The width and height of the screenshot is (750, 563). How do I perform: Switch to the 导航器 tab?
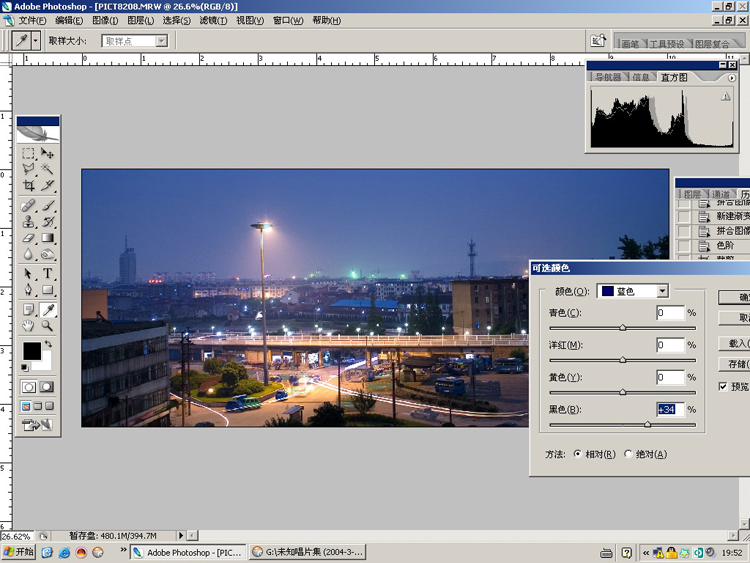point(608,77)
